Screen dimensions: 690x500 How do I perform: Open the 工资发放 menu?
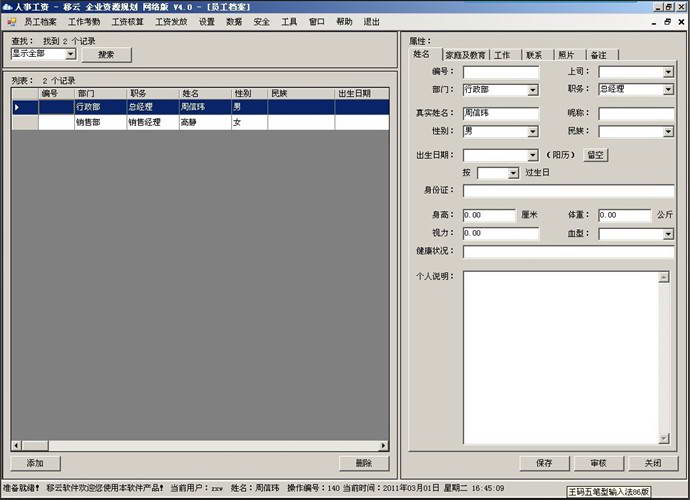[171, 22]
